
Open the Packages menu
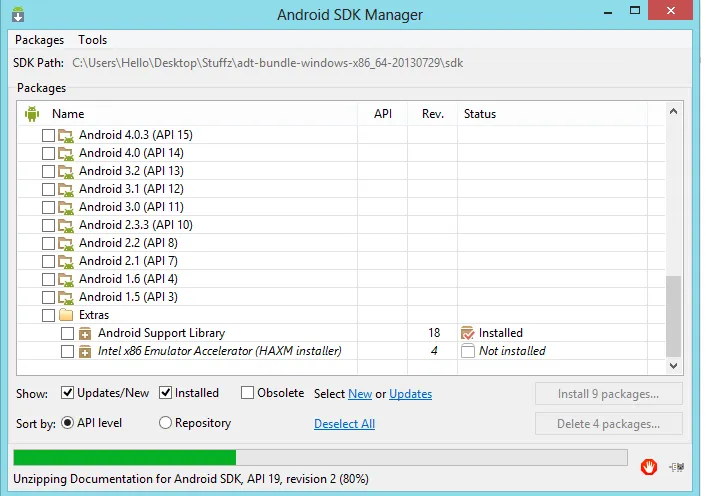(x=40, y=40)
